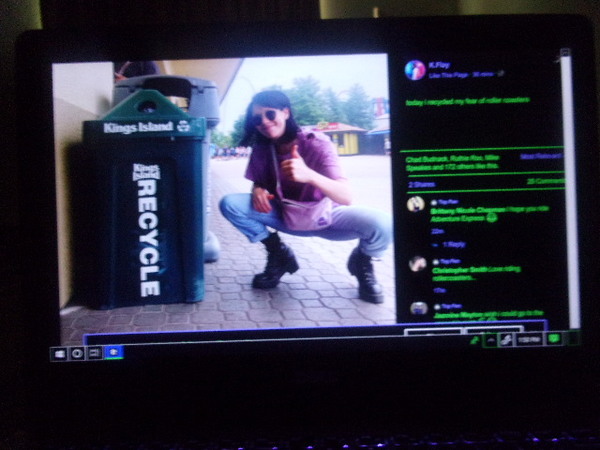Click Christopher Smith's commenter avatar

point(417,264)
